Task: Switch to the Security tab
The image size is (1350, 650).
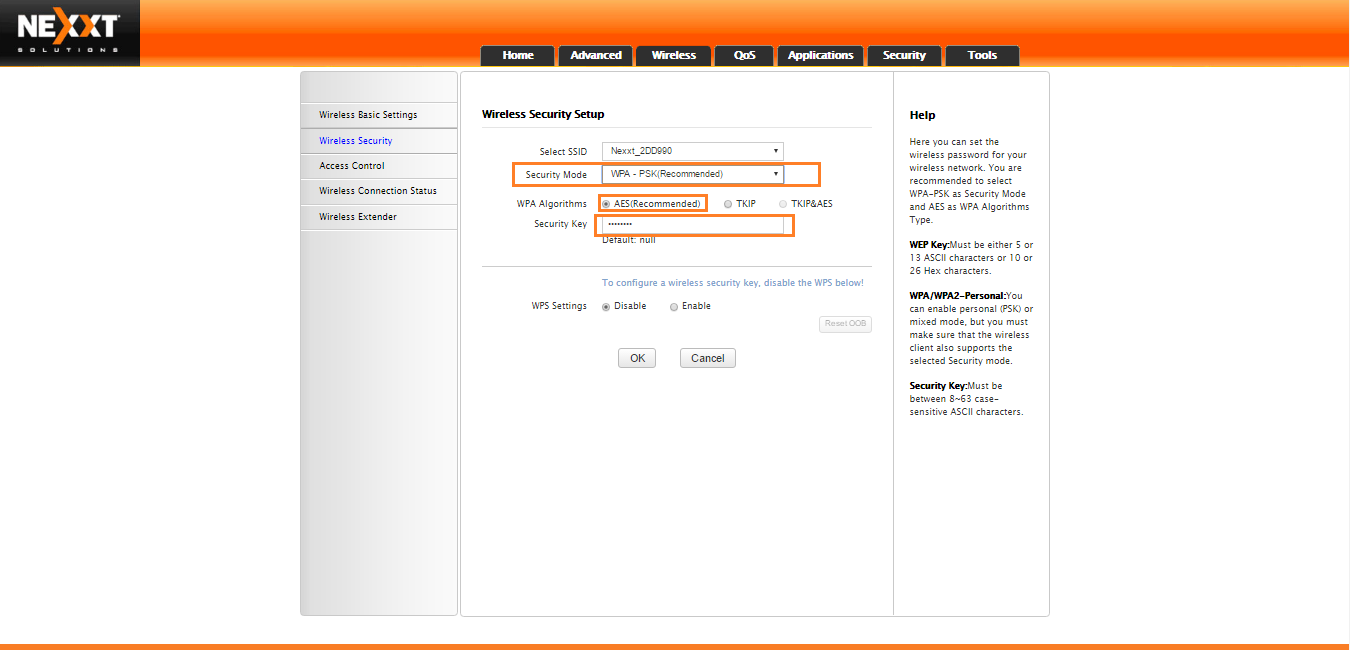Action: [x=904, y=56]
